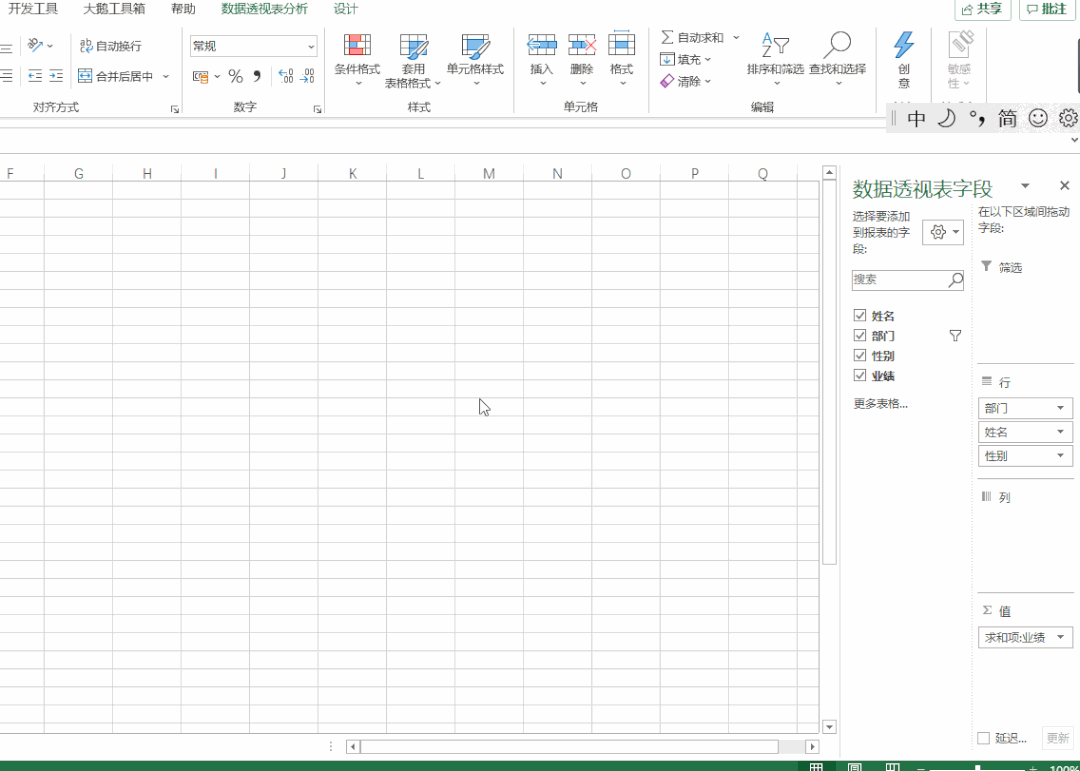Open 排序和筛选 sort and filter icon

(775, 44)
